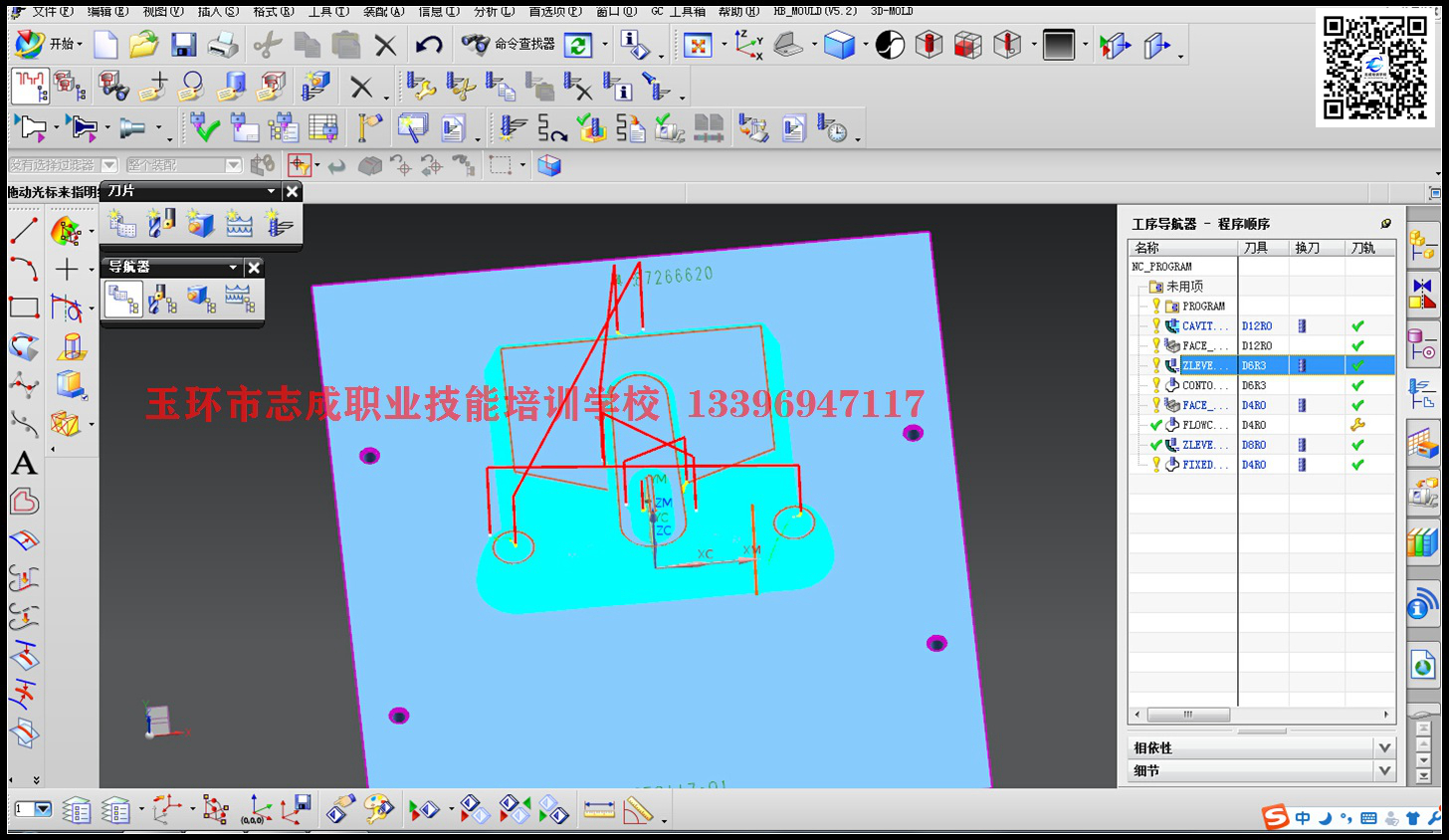The height and width of the screenshot is (840, 1449).
Task: Open the 没有选择过滤器 filter dropdown
Action: click(109, 165)
